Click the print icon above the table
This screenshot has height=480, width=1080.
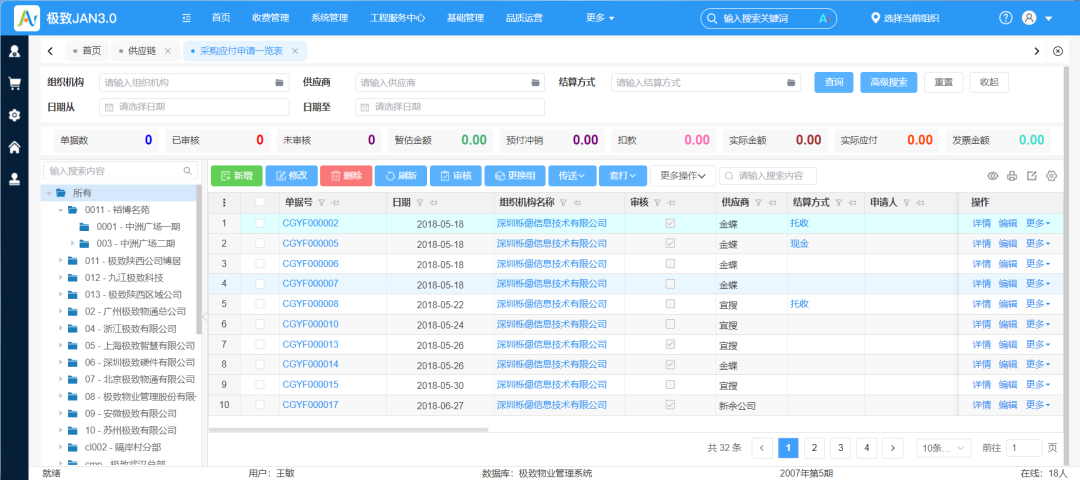point(1012,176)
